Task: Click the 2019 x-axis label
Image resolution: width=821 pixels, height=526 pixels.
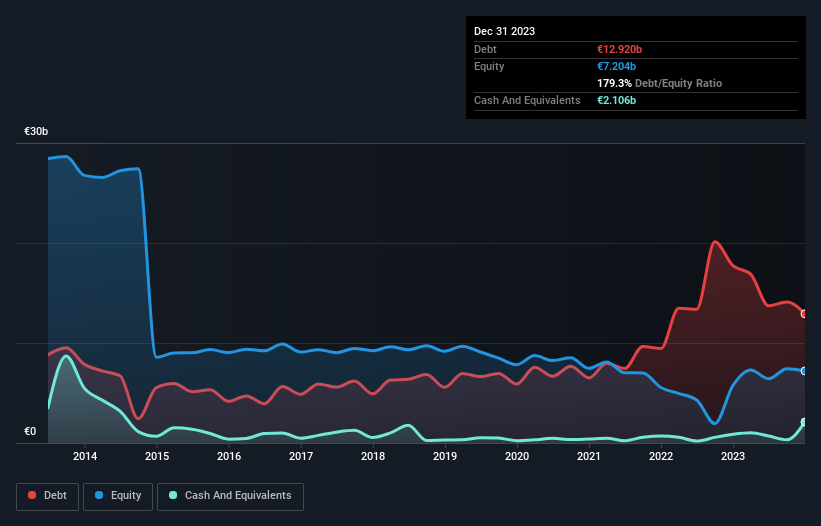Action: [445, 456]
